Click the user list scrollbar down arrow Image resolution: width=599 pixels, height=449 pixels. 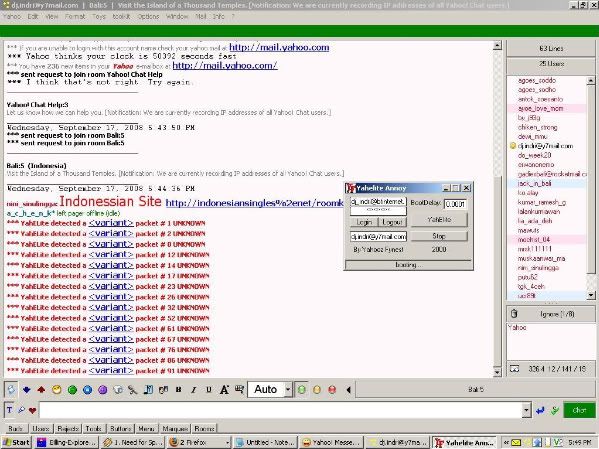click(x=591, y=295)
